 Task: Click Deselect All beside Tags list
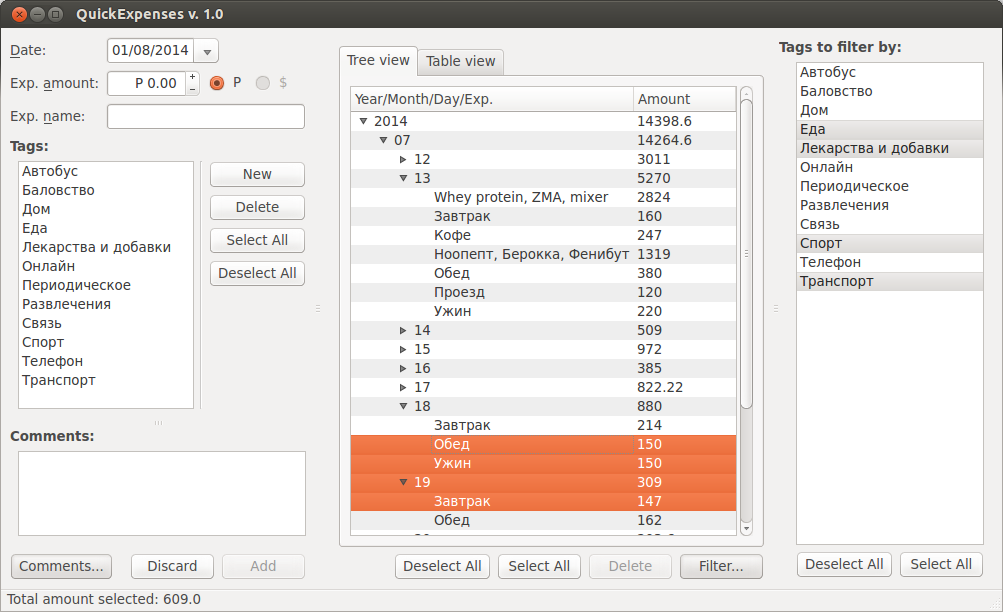pos(257,273)
